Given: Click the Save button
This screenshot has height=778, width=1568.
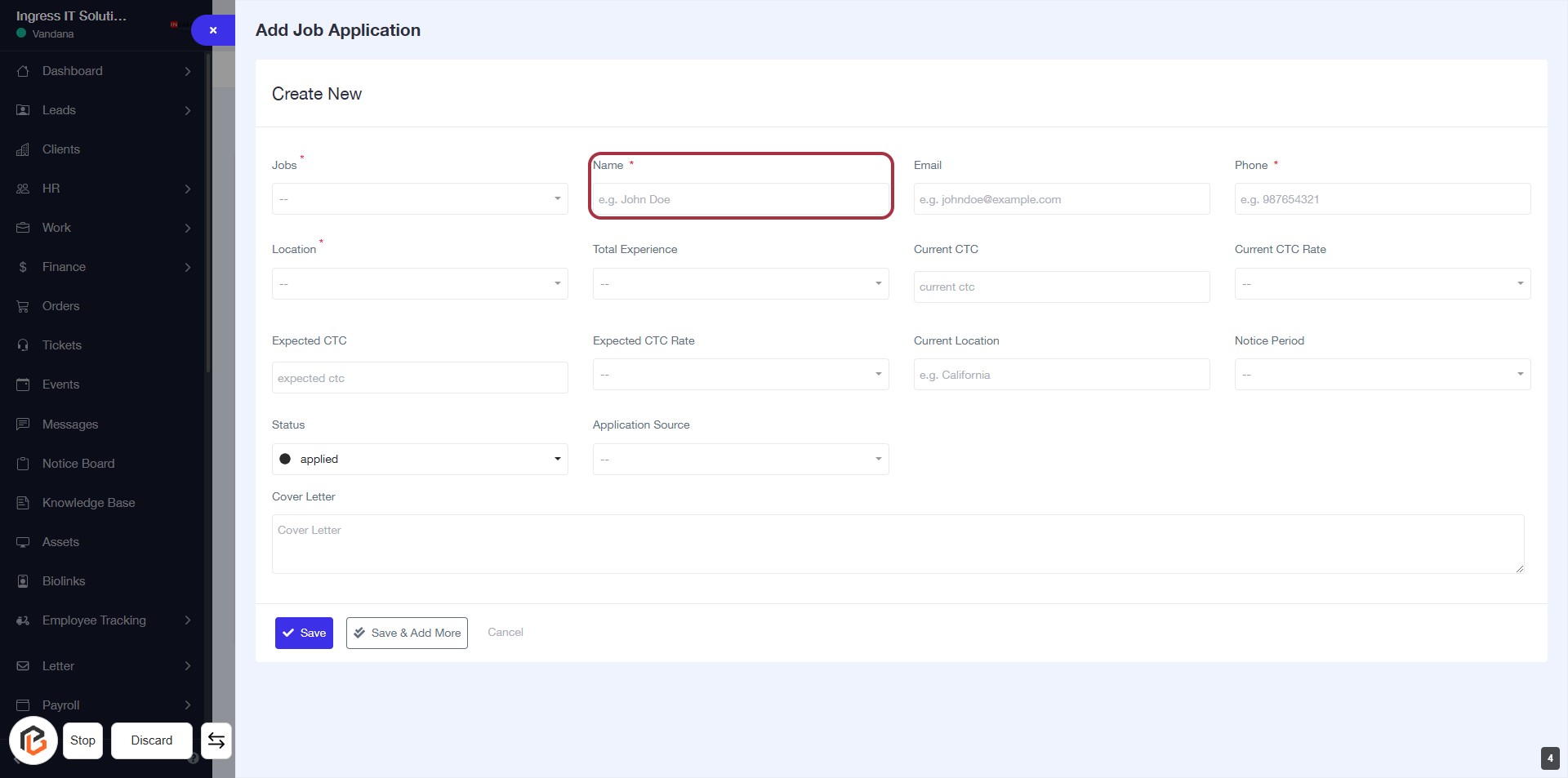Looking at the screenshot, I should click(304, 633).
